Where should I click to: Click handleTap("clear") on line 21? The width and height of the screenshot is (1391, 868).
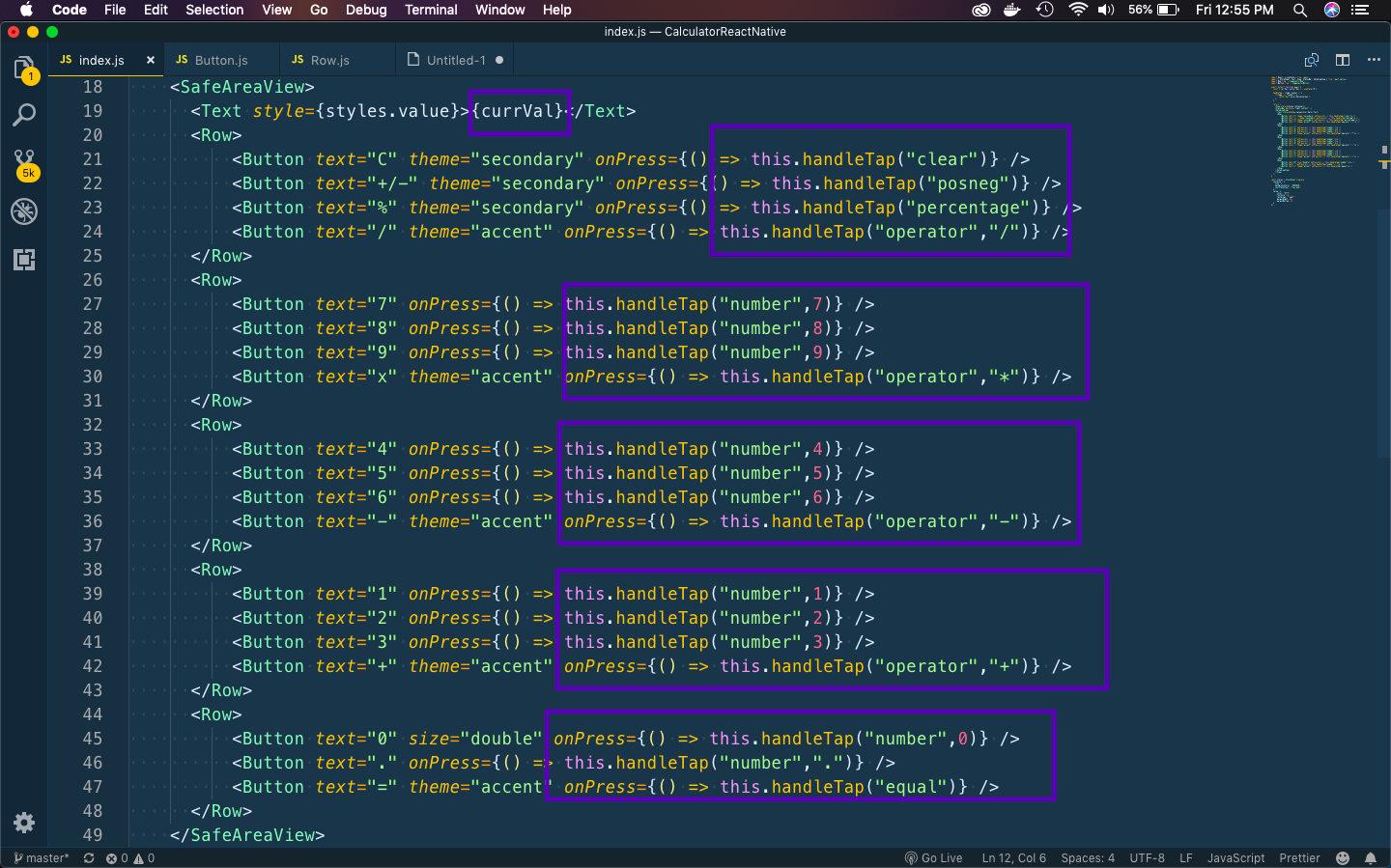click(895, 159)
